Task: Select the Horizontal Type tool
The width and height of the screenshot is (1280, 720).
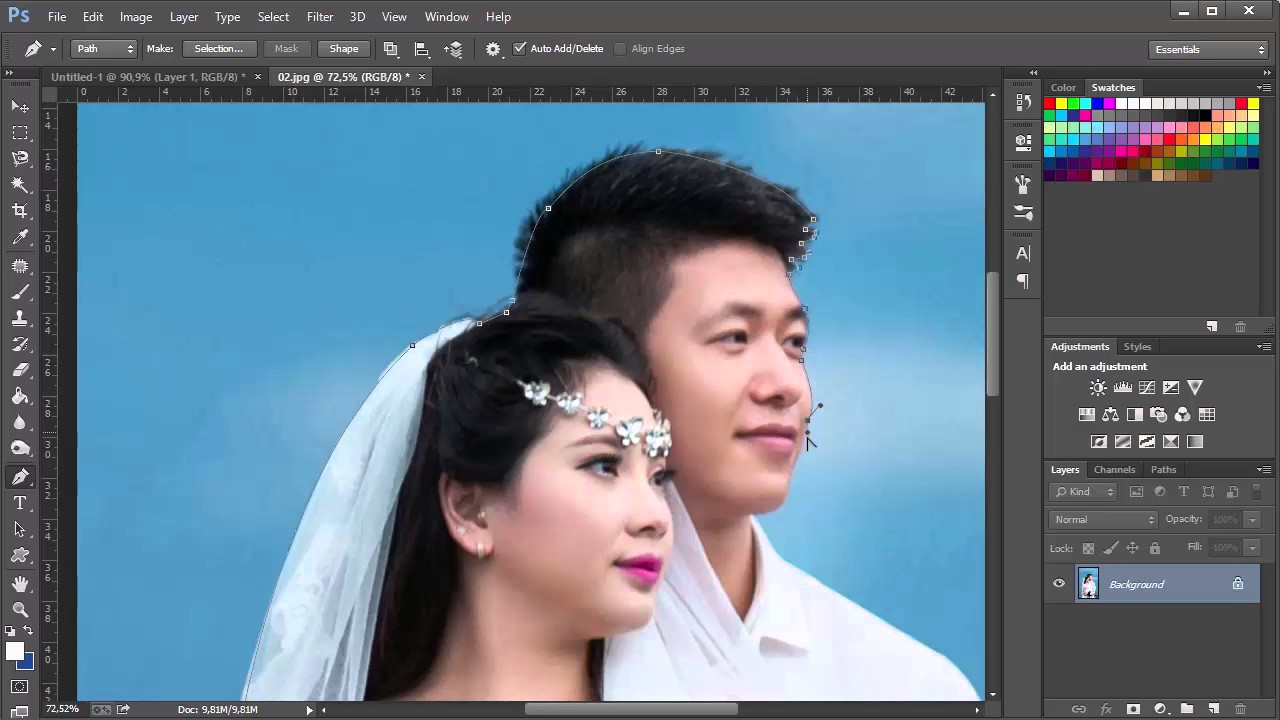Action: click(20, 503)
